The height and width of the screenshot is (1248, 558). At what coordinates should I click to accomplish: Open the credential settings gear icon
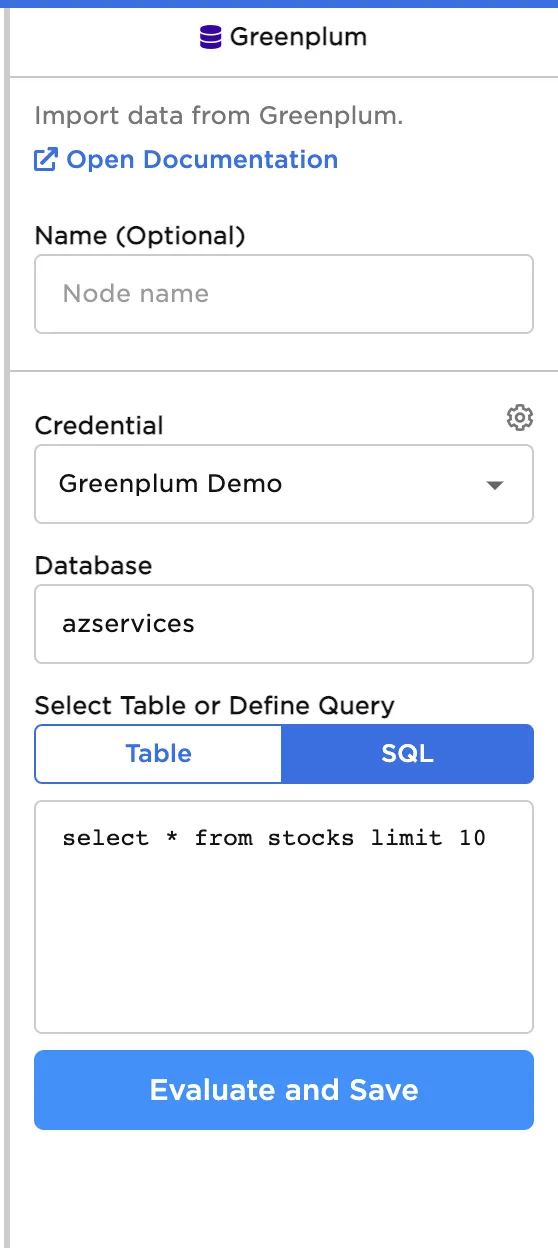pos(520,418)
